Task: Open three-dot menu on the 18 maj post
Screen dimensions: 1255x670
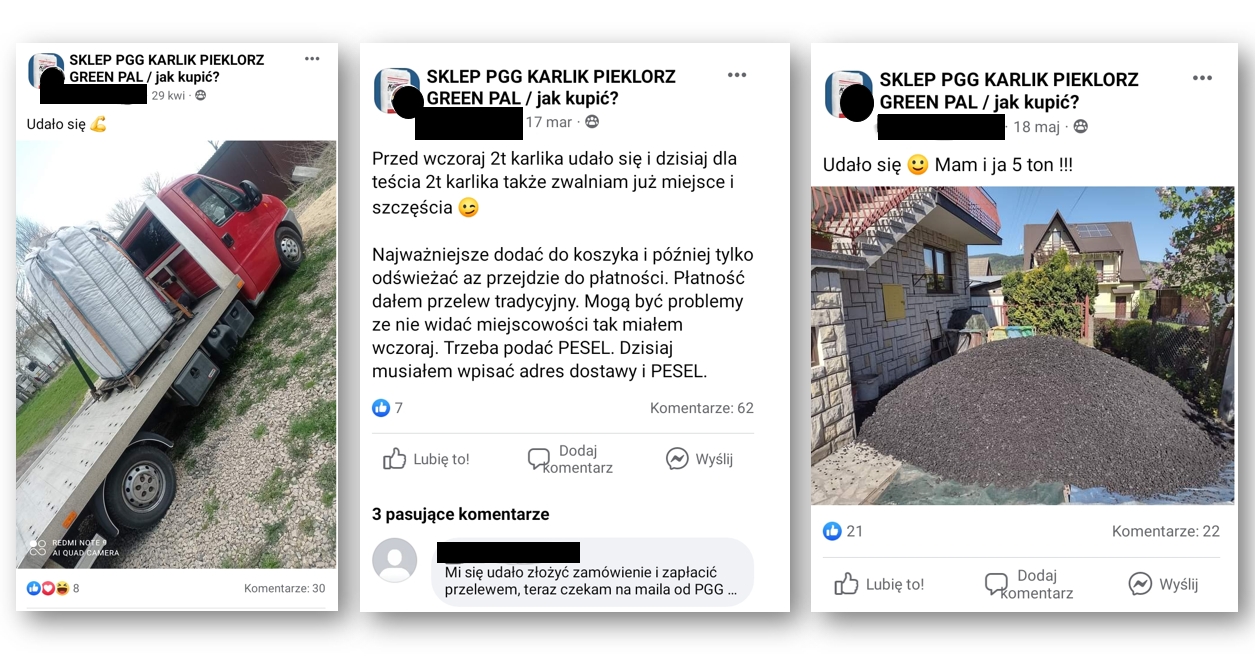Action: click(x=1202, y=78)
